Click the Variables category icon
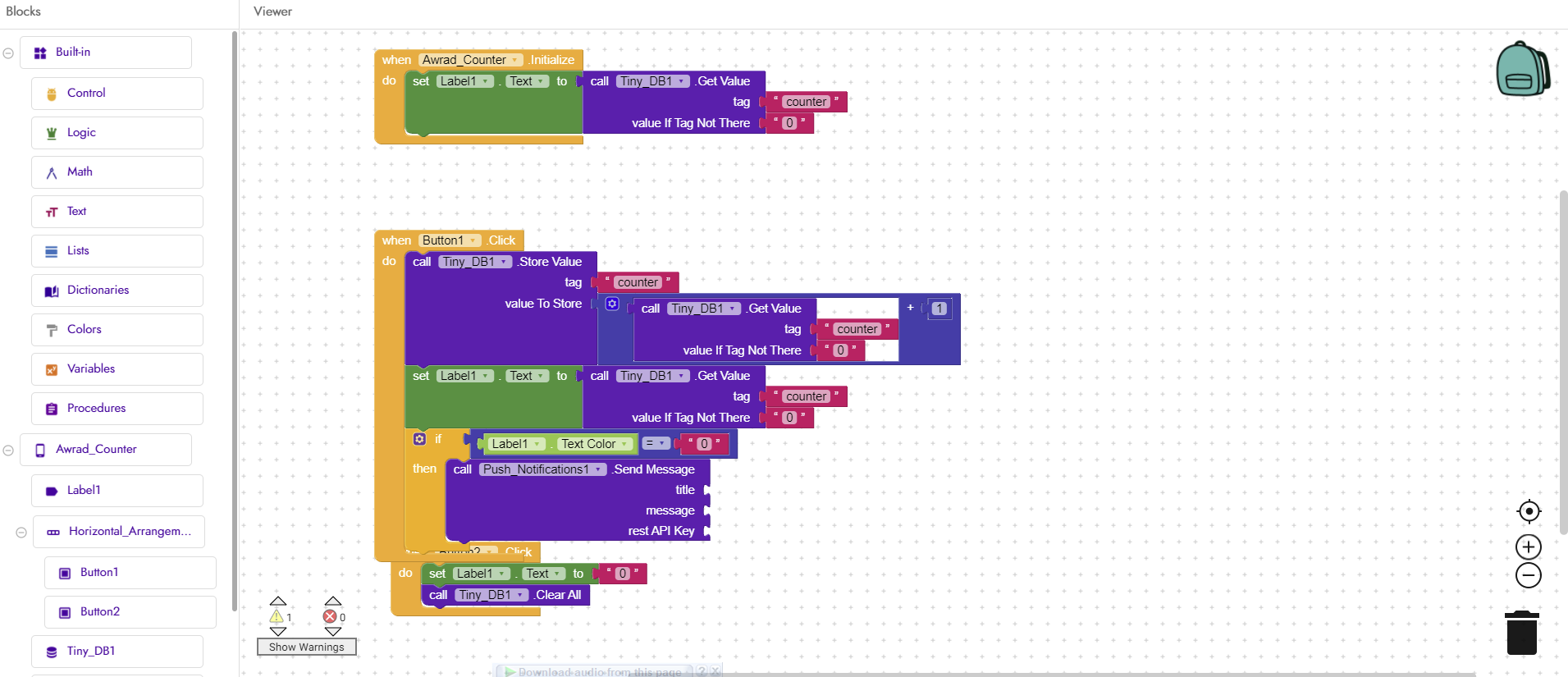This screenshot has width=1568, height=677. (52, 369)
